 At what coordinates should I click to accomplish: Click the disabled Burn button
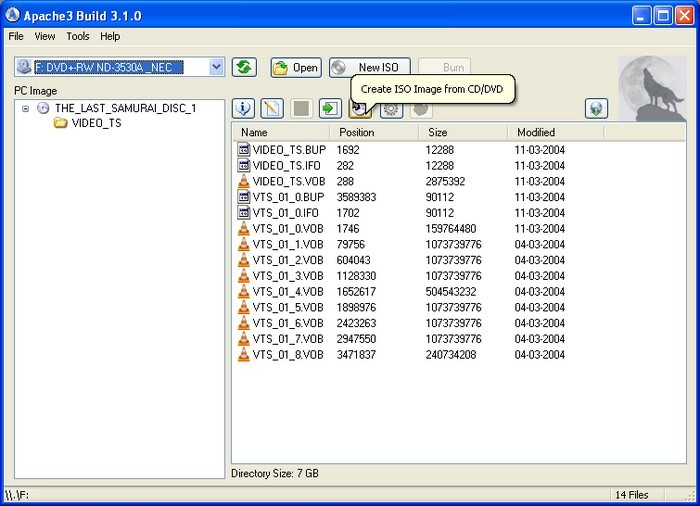click(445, 67)
